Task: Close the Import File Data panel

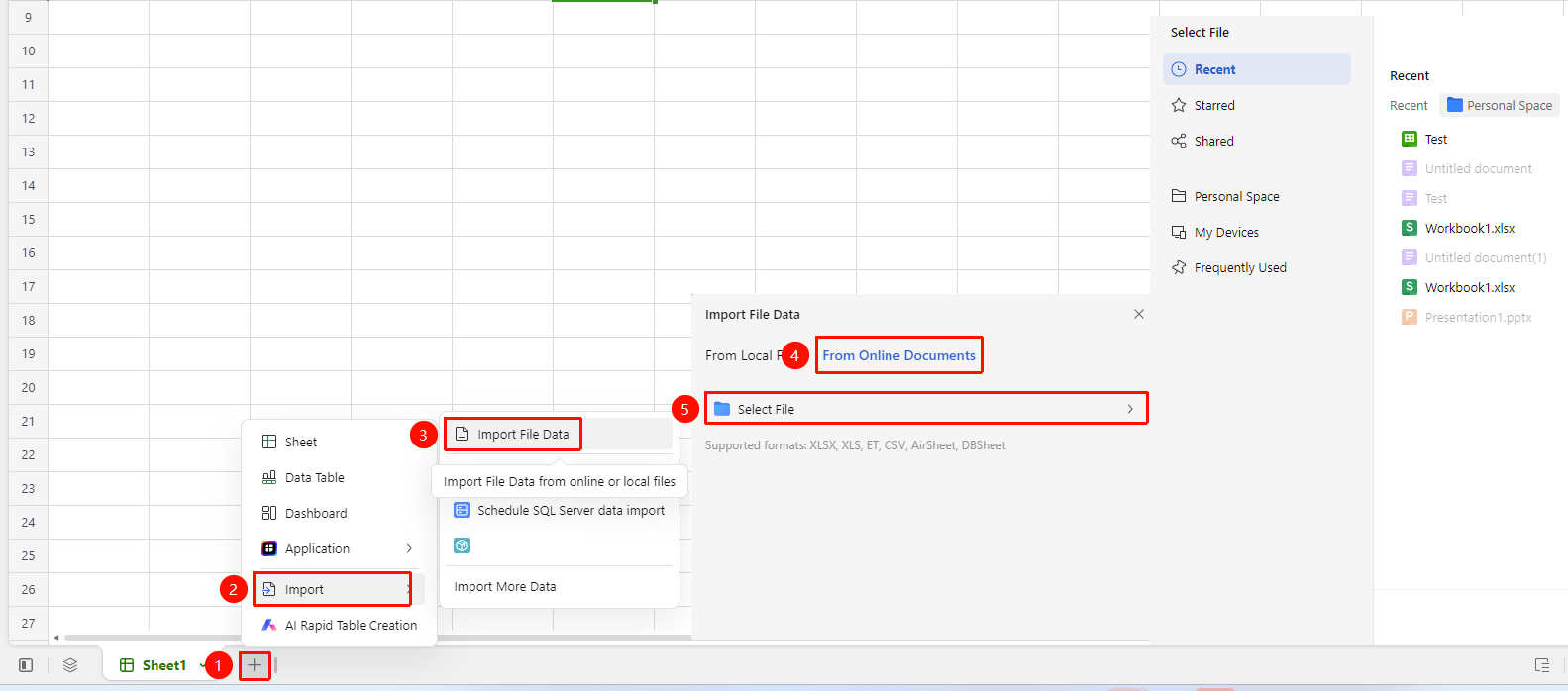Action: tap(1139, 314)
